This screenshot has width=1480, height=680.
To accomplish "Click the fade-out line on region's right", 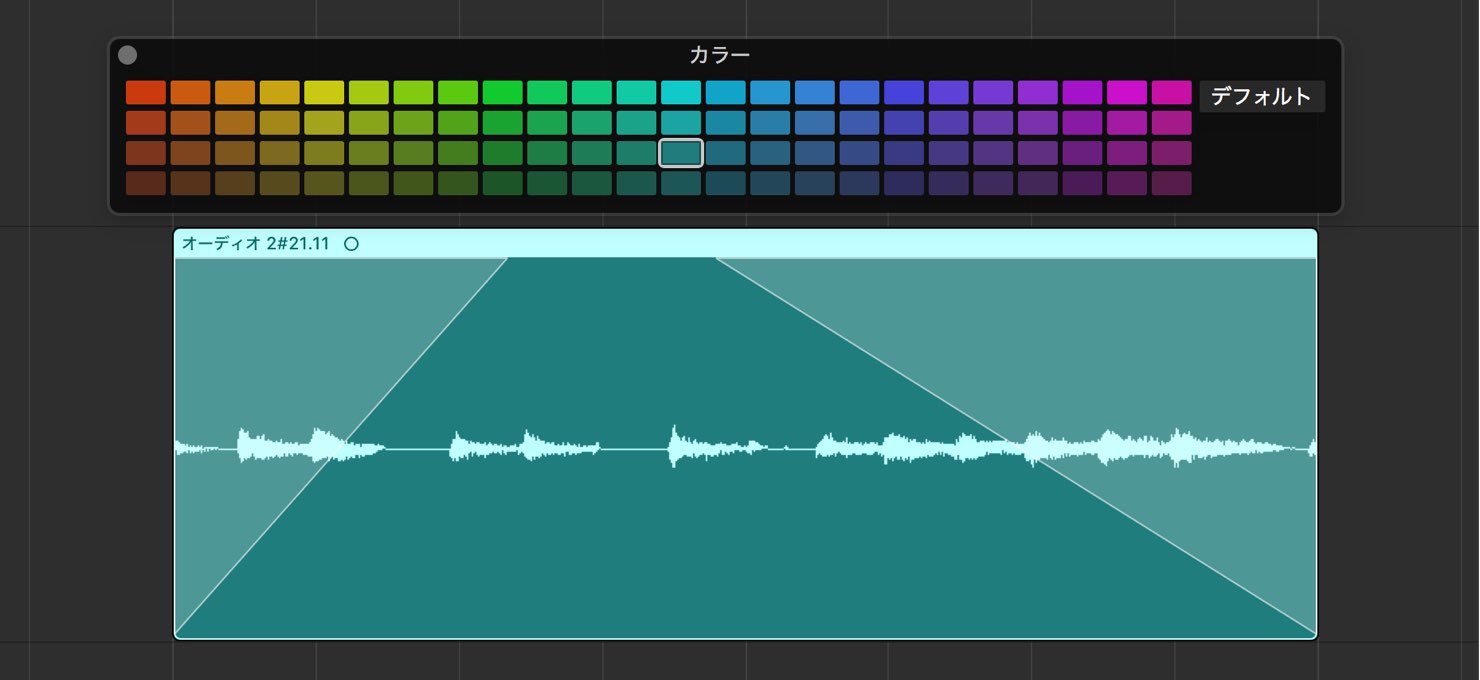I will [x=1015, y=447].
